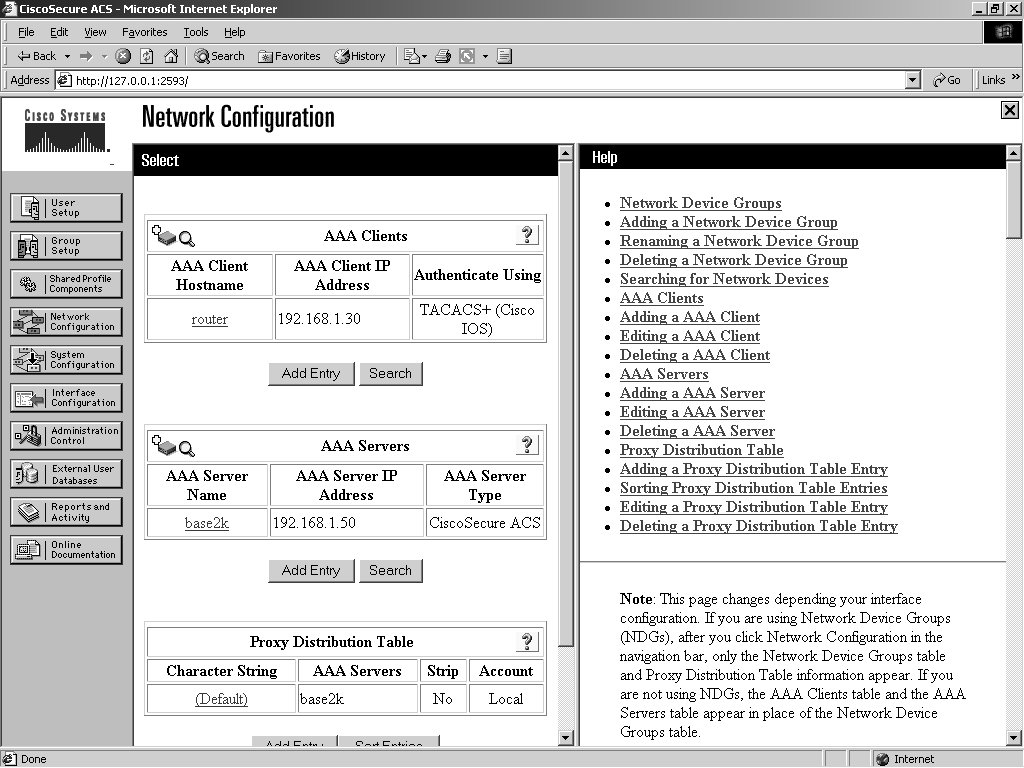
Task: Open the Help menu in menu bar
Action: pos(234,32)
